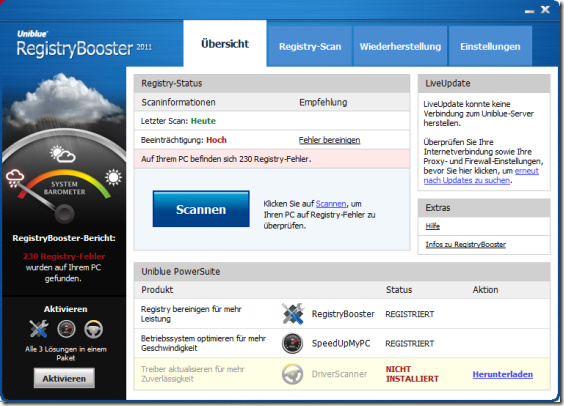Click REGISTRIERT status in the RegistryBooster row
564x406 pixels.
tap(410, 314)
